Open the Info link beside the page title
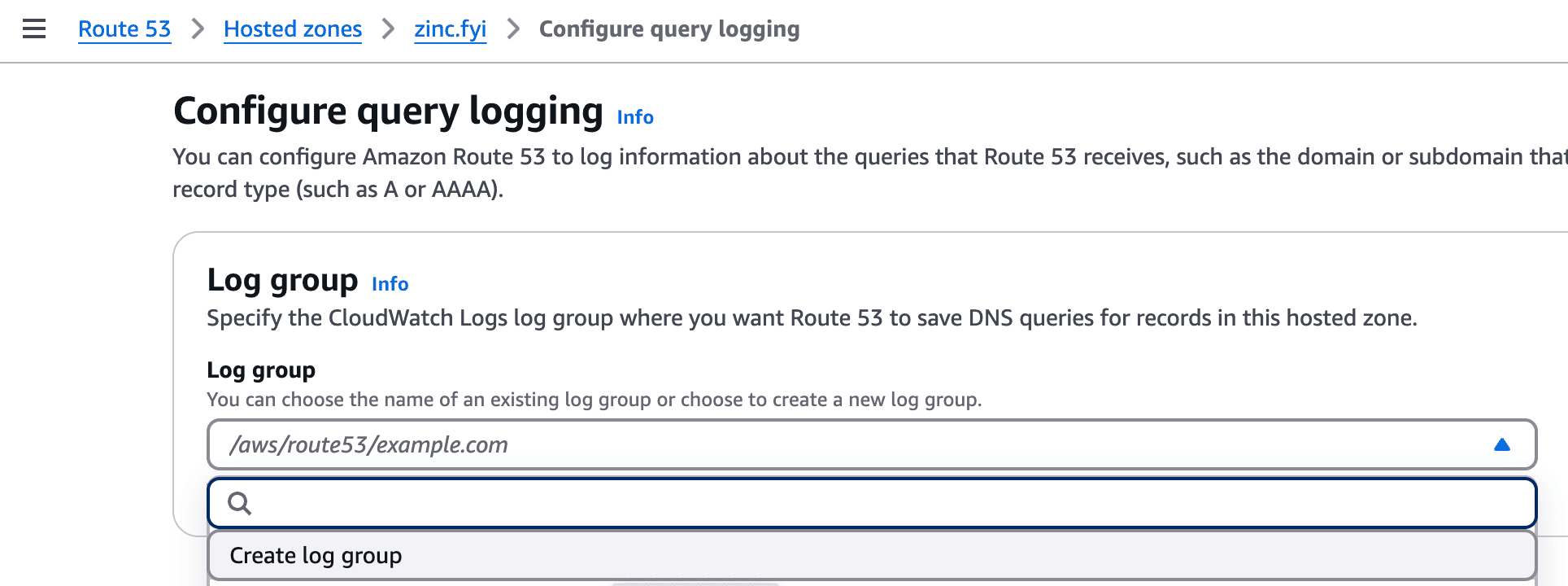 coord(634,117)
